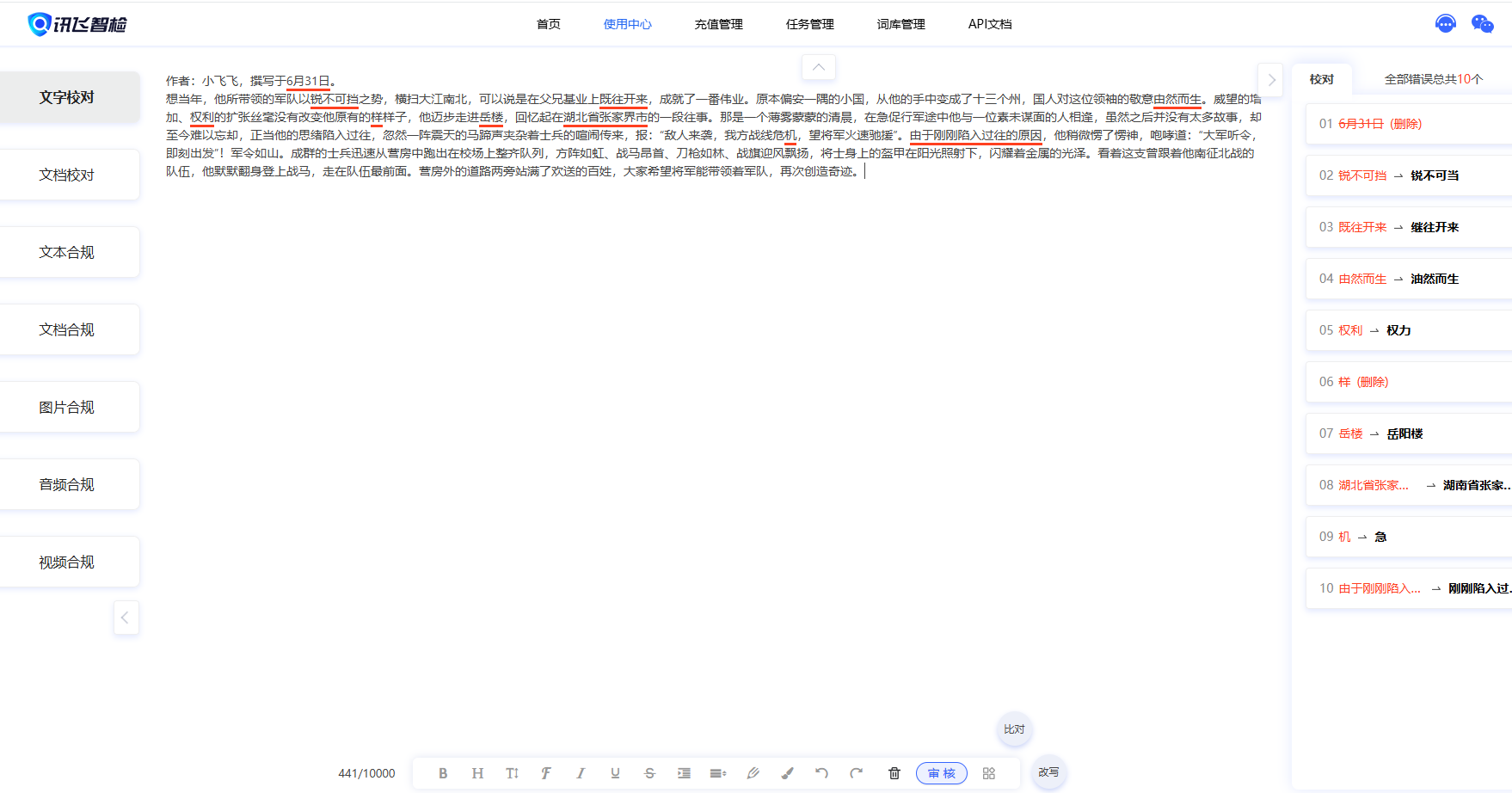1512x793 pixels.
Task: Click underlined 既往开来 in the document
Action: (x=624, y=99)
